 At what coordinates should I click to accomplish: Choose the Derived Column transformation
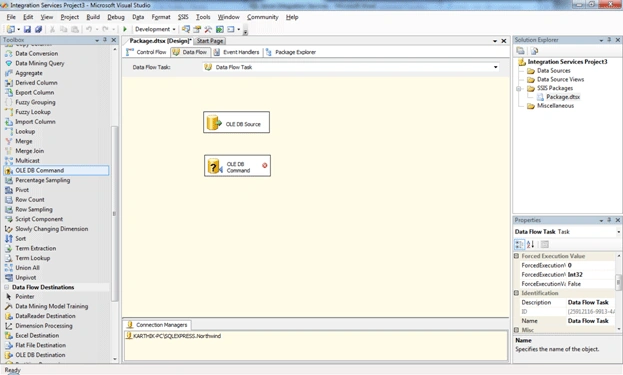coord(36,83)
